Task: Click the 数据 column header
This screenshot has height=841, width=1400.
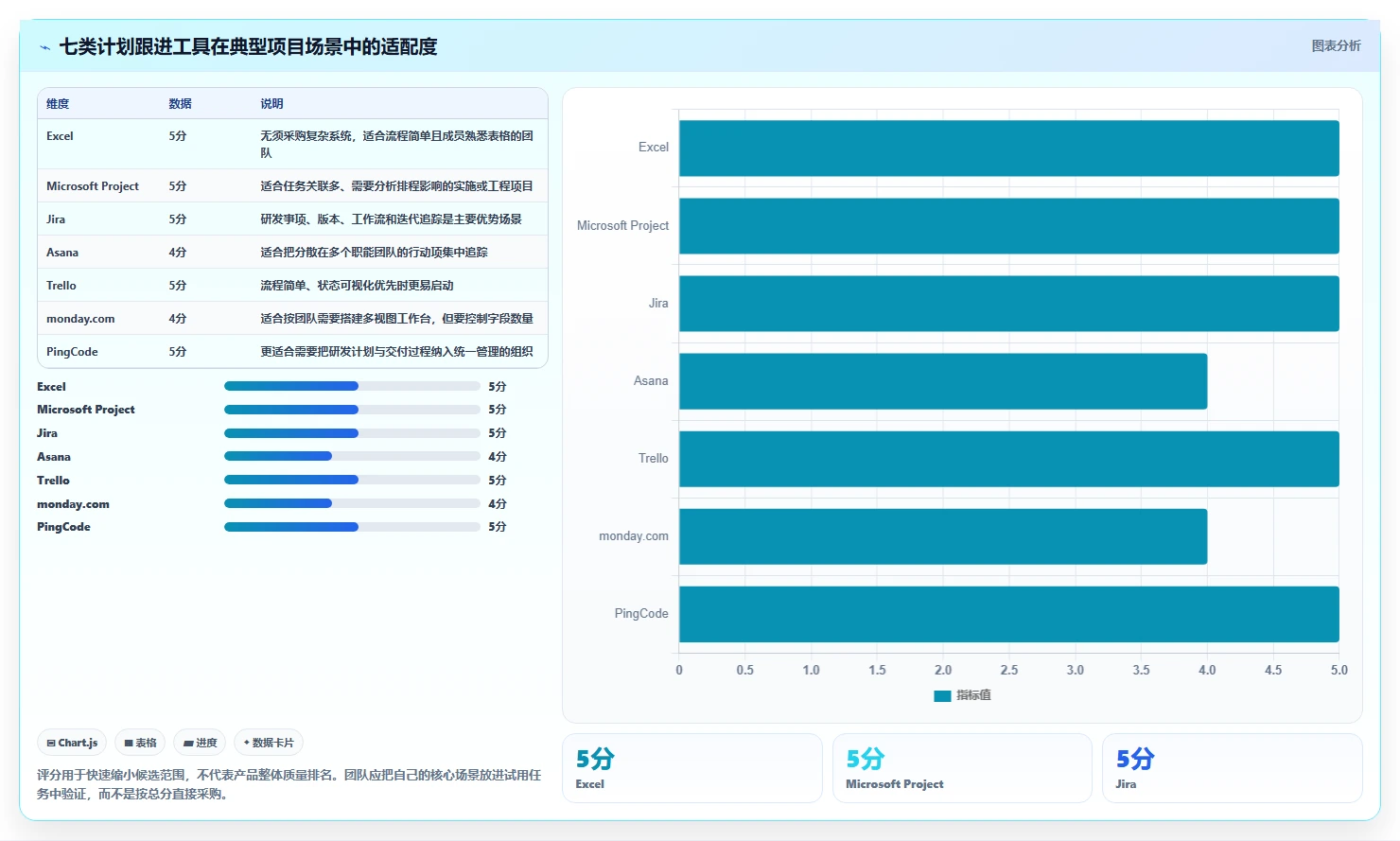Action: (180, 104)
